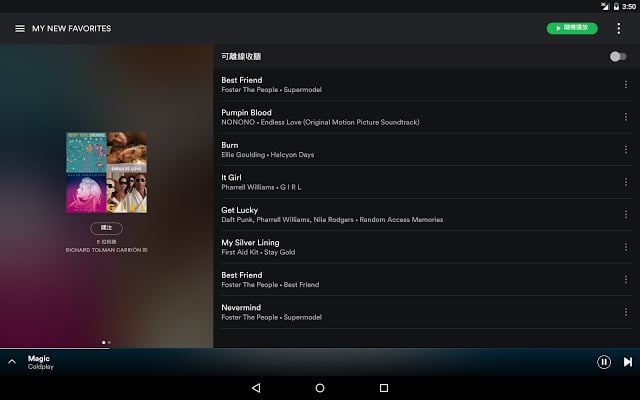The width and height of the screenshot is (640, 400).
Task: Open options for My Silver Lining
Action: 626,247
